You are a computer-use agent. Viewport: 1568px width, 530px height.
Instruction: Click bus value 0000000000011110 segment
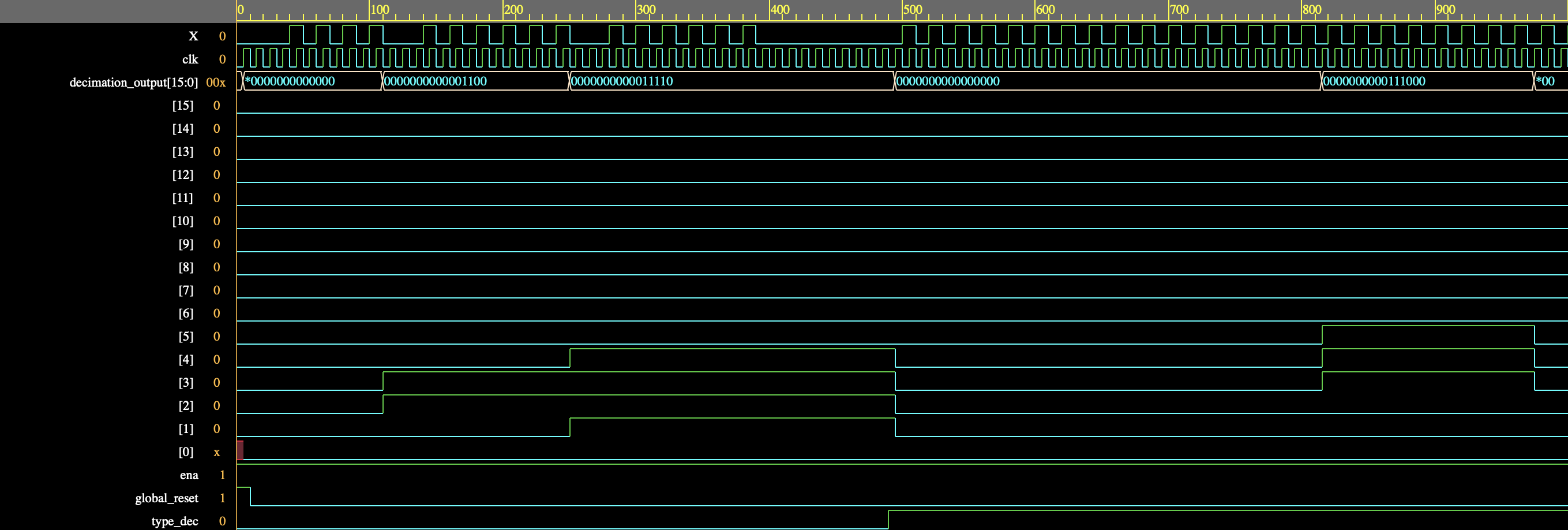point(732,81)
